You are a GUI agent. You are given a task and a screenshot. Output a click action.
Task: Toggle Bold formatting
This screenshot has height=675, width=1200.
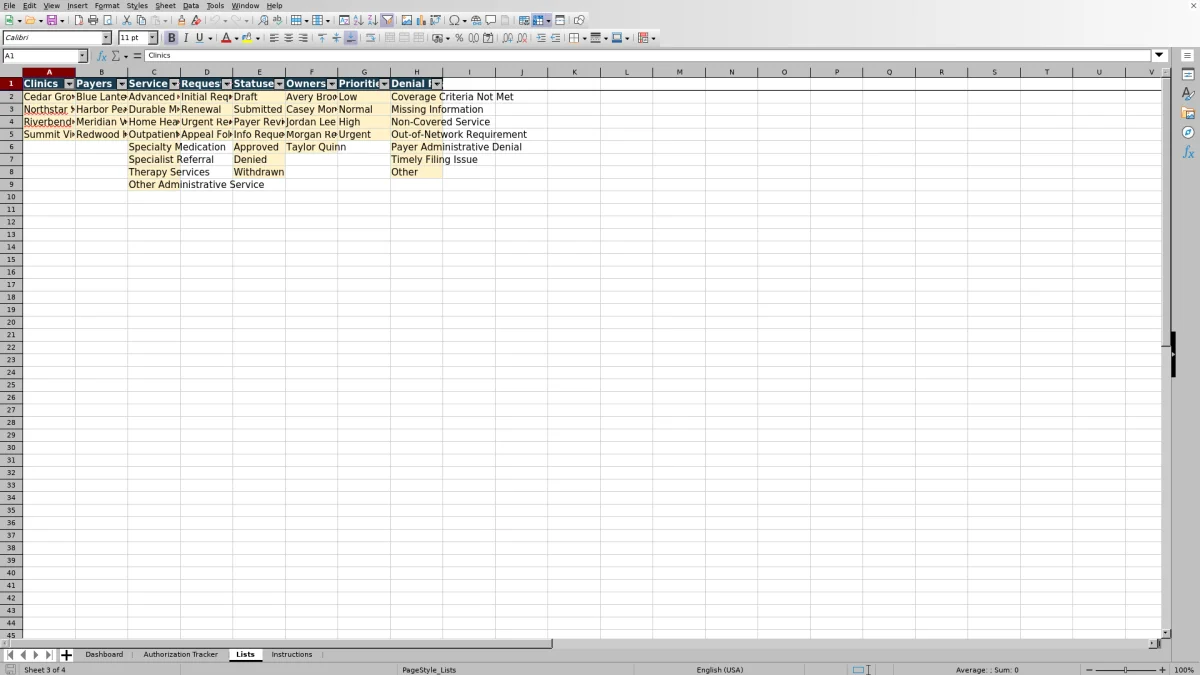pos(171,38)
